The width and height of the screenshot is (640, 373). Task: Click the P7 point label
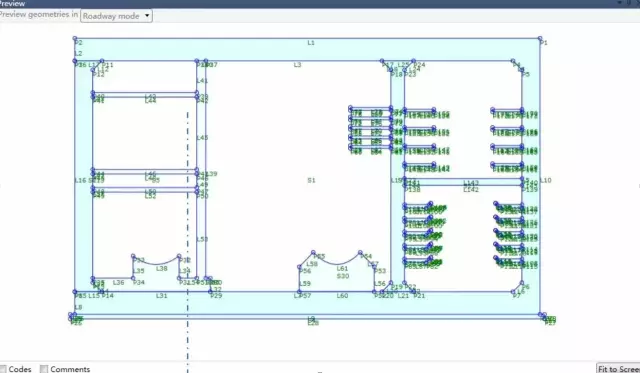(x=517, y=295)
